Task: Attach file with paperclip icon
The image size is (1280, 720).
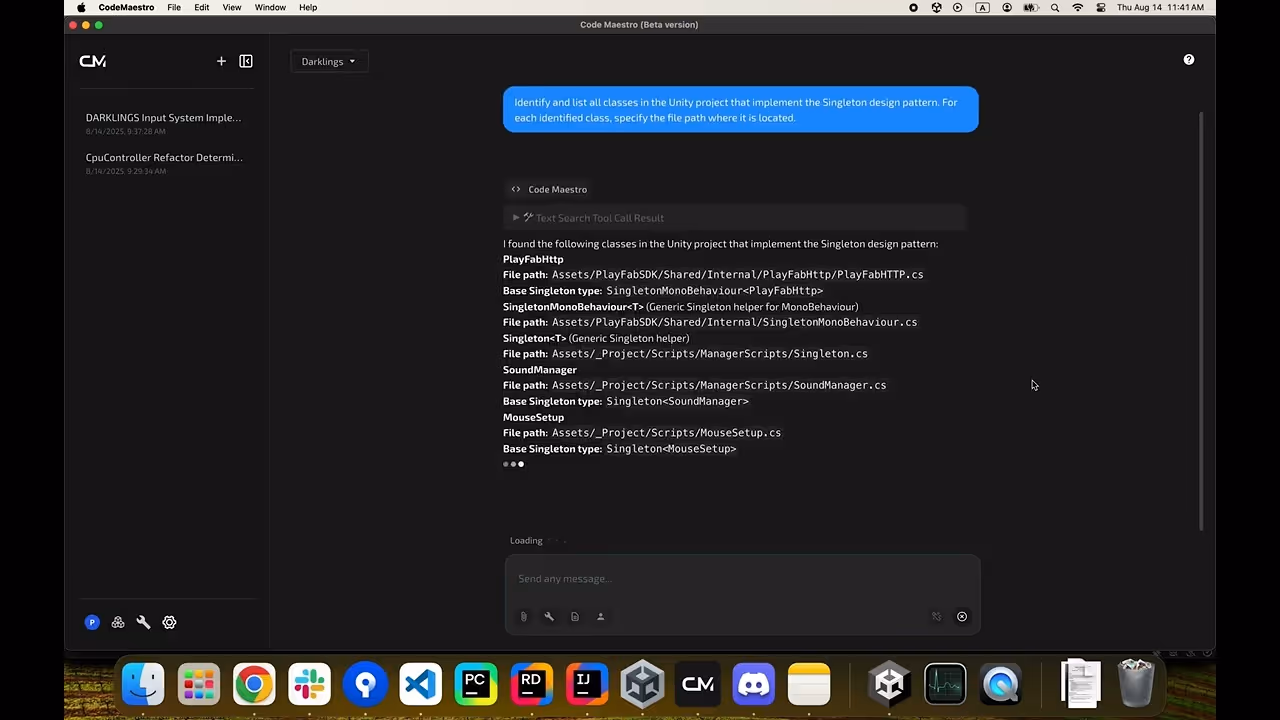Action: 523,617
